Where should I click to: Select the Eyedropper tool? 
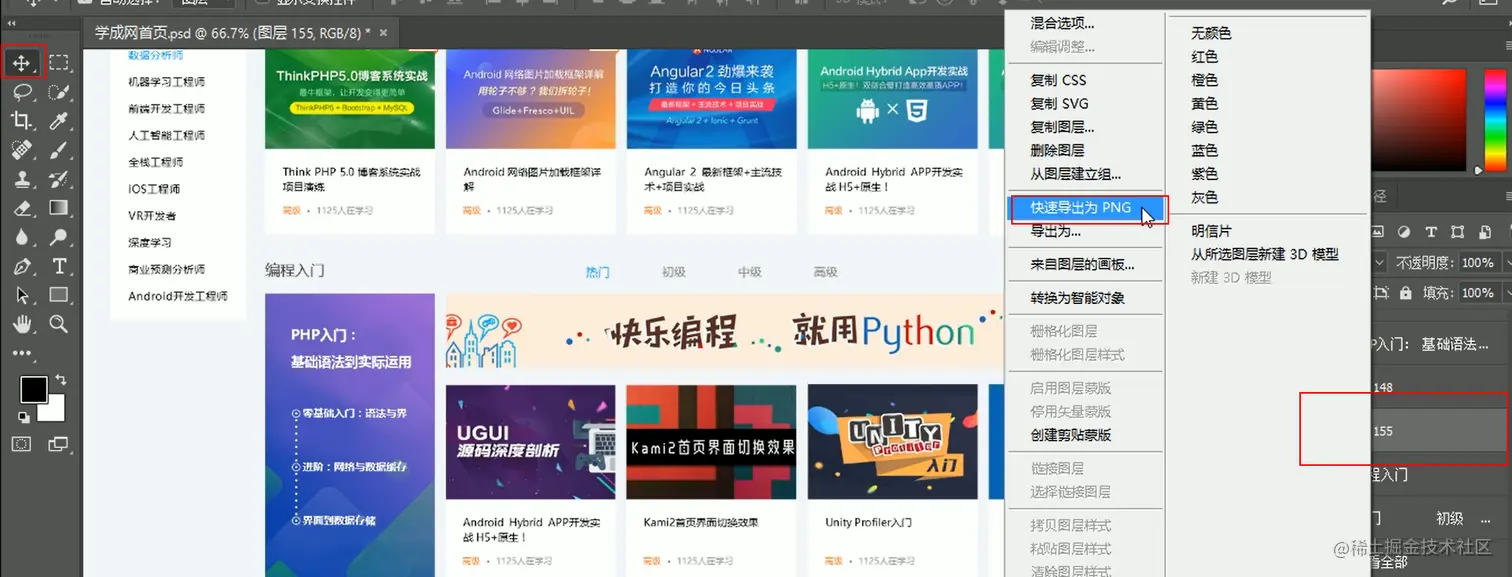(59, 121)
